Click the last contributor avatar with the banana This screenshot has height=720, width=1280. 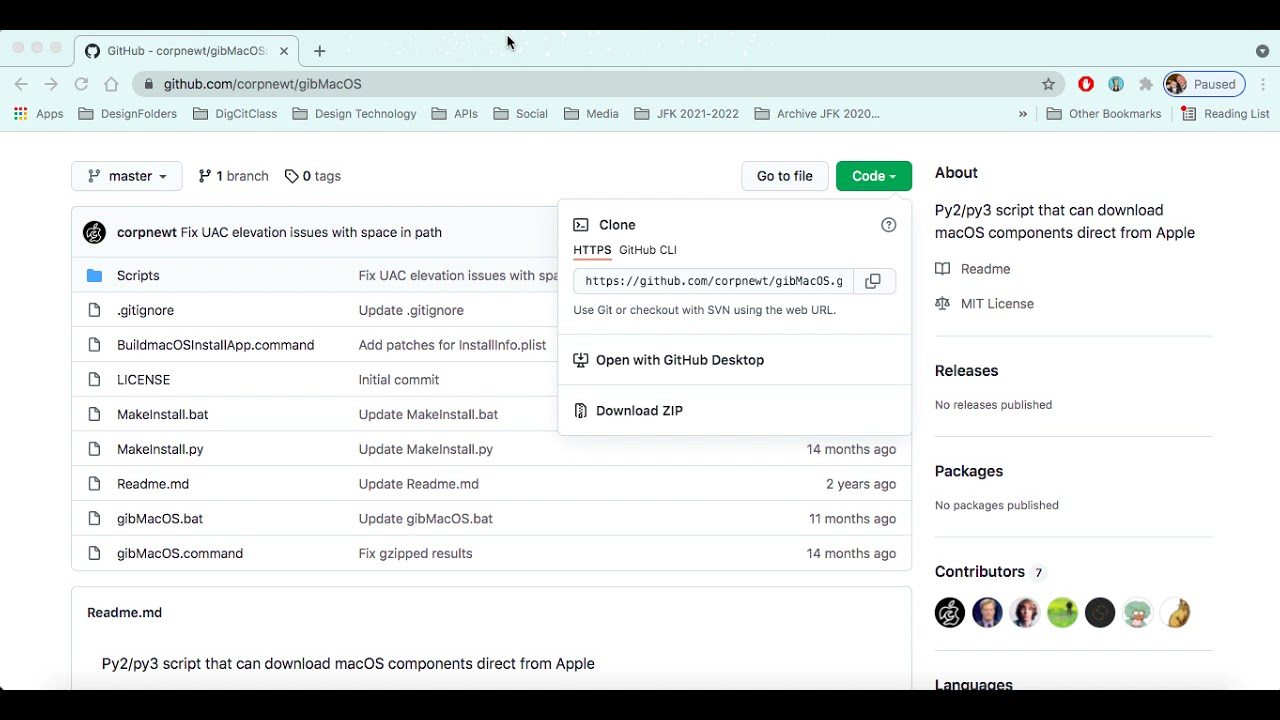[x=1176, y=613]
